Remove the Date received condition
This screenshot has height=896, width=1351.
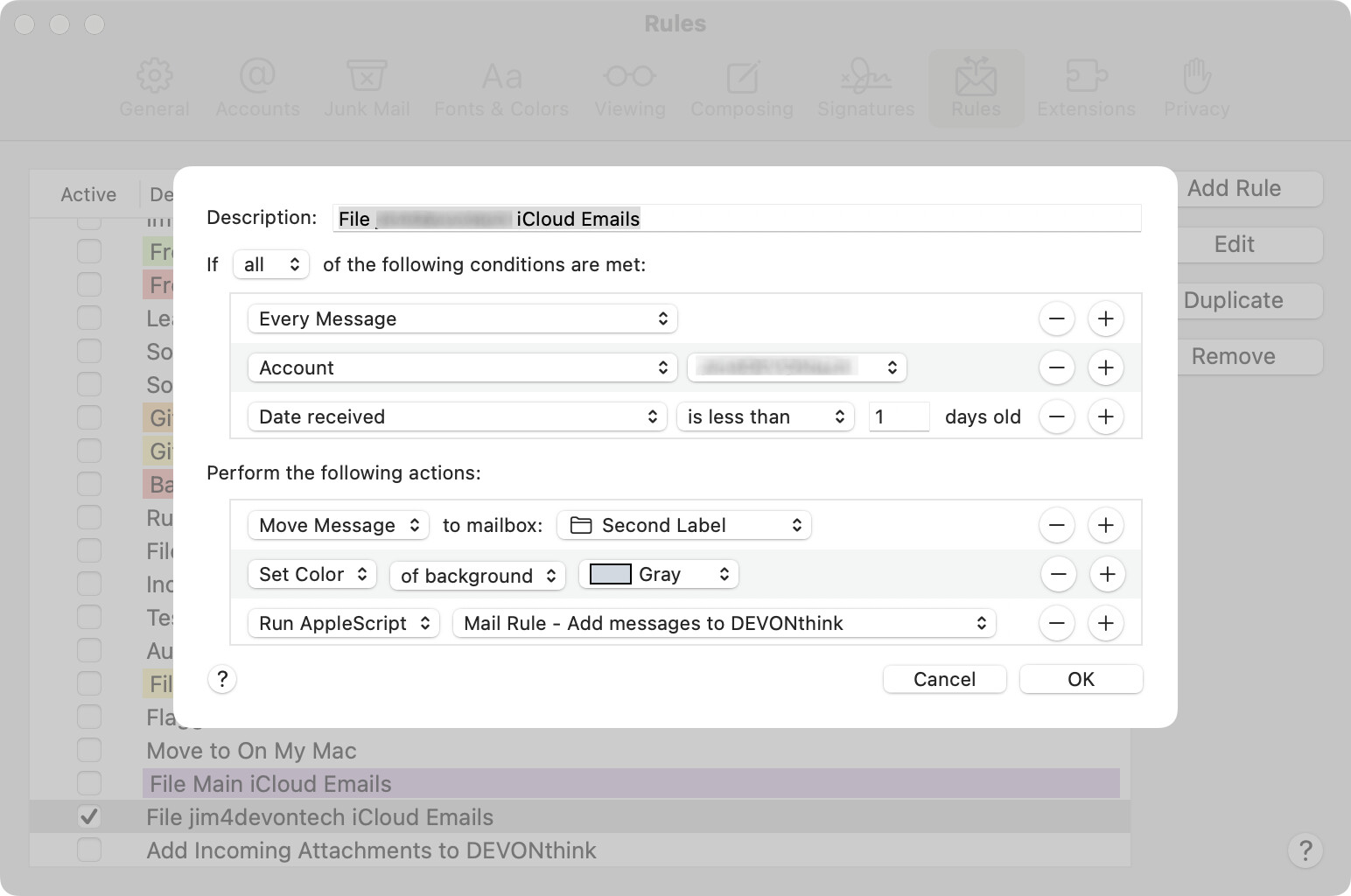click(x=1056, y=416)
